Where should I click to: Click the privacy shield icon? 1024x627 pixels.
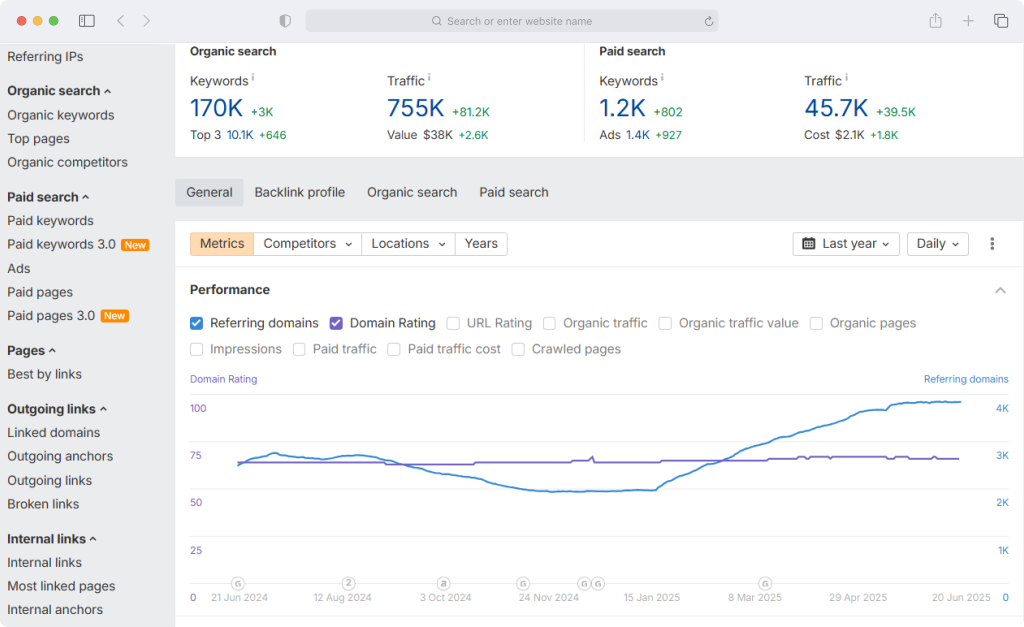(x=285, y=21)
